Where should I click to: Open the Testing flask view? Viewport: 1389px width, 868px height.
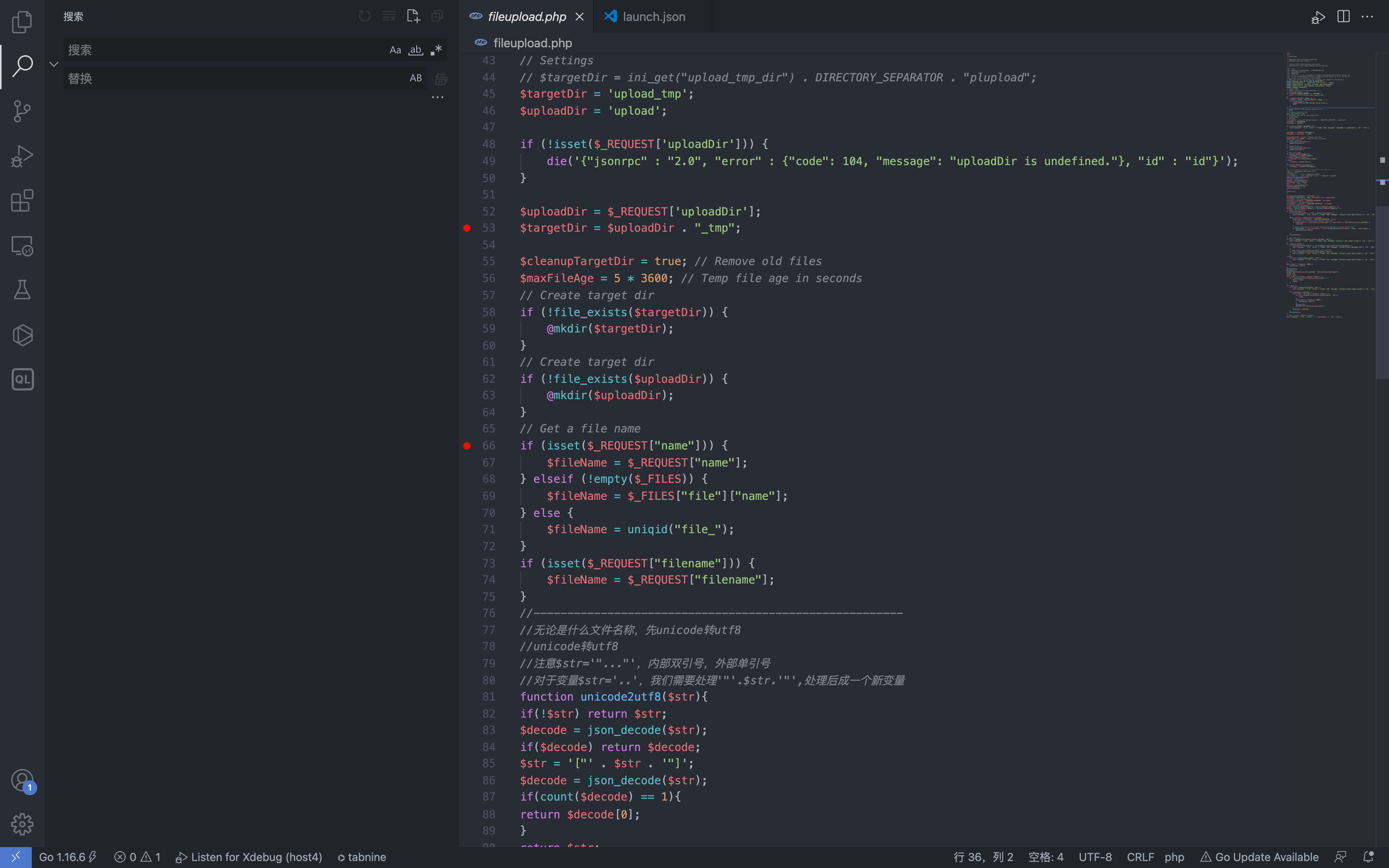point(22,290)
